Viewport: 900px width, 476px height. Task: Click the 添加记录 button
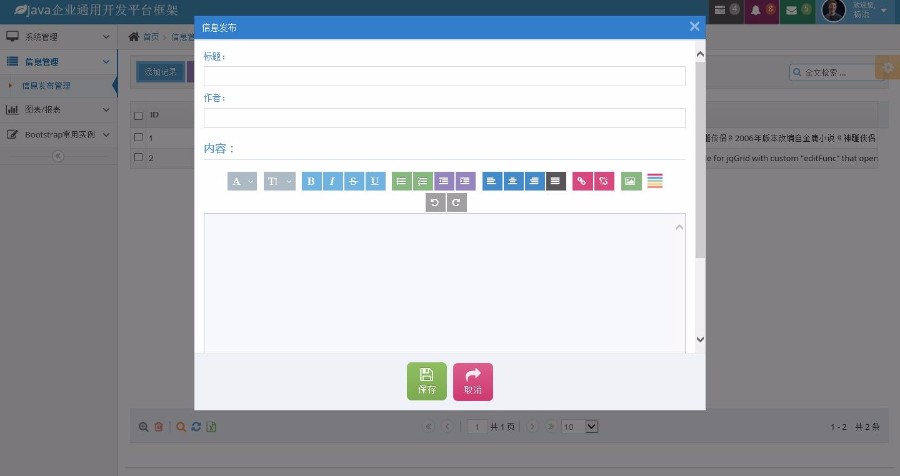coord(160,72)
